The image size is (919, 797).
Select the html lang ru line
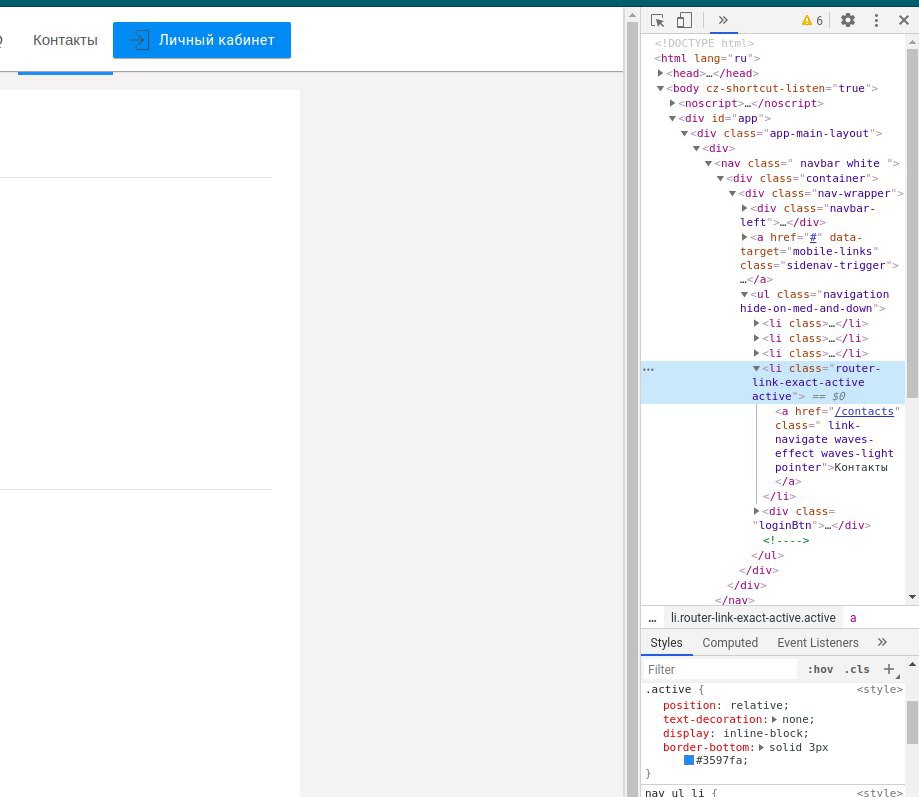click(x=707, y=58)
